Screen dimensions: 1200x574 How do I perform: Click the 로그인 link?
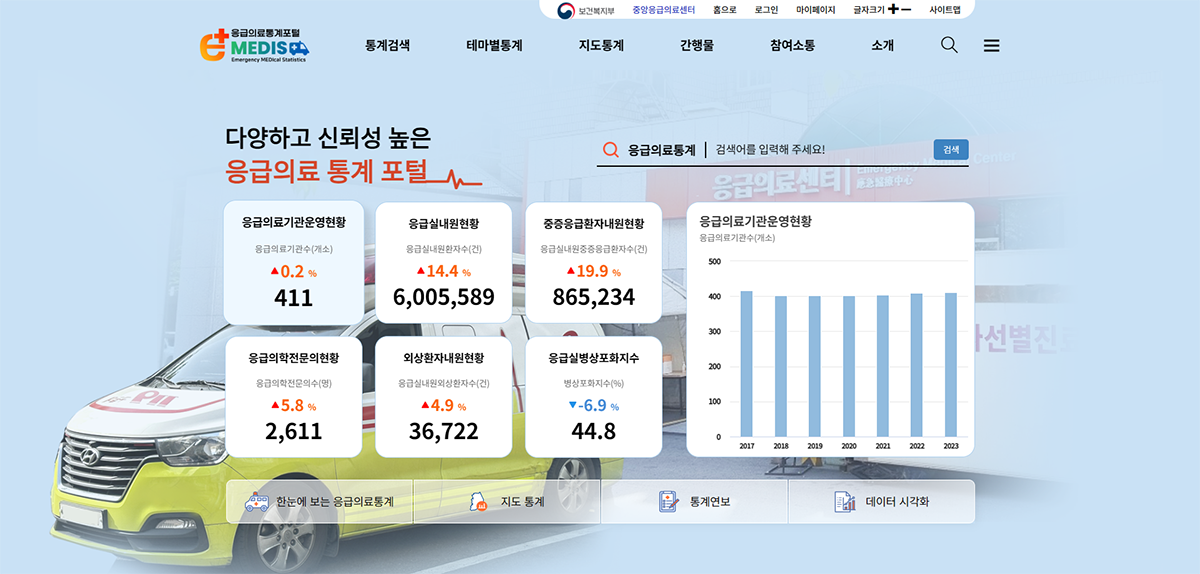(x=767, y=9)
